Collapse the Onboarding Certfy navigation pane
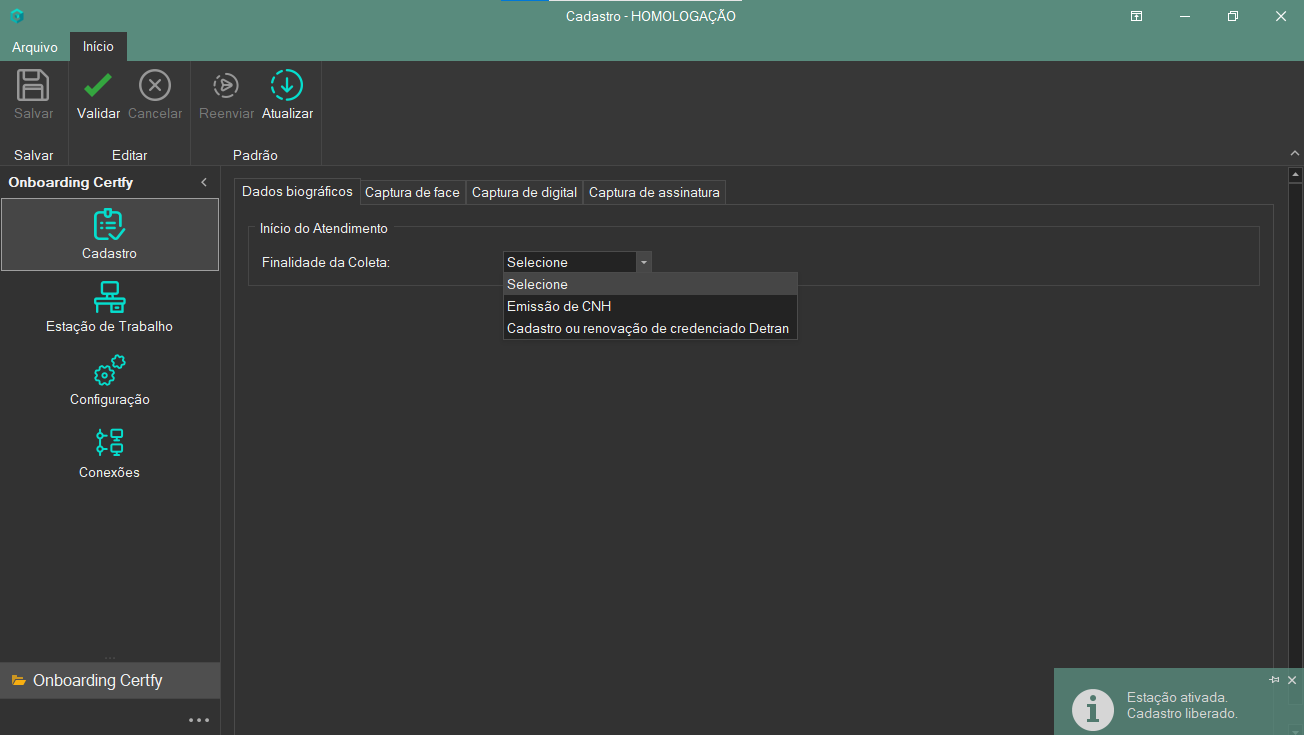1304x735 pixels. [x=204, y=182]
